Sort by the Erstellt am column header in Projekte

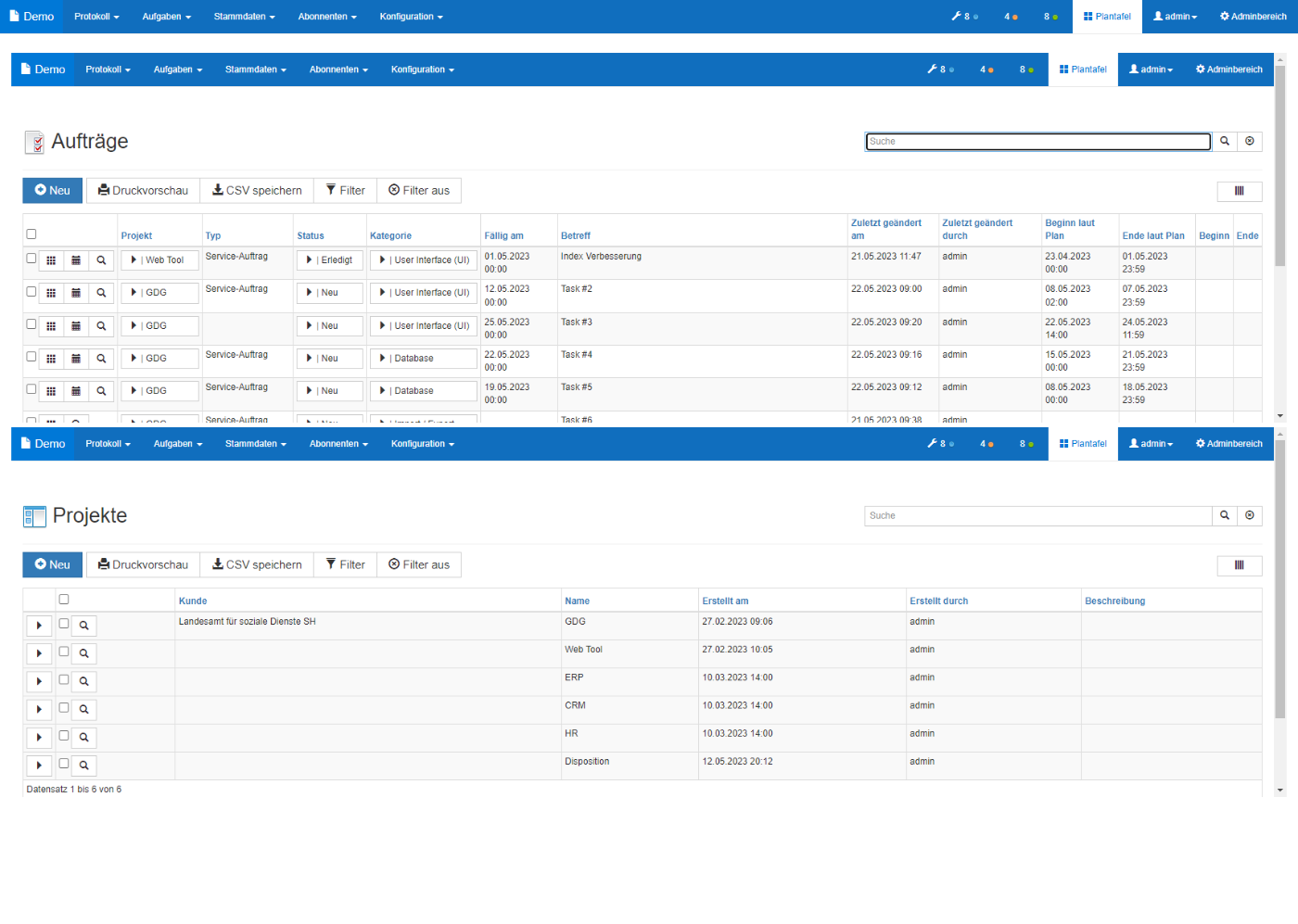point(725,601)
